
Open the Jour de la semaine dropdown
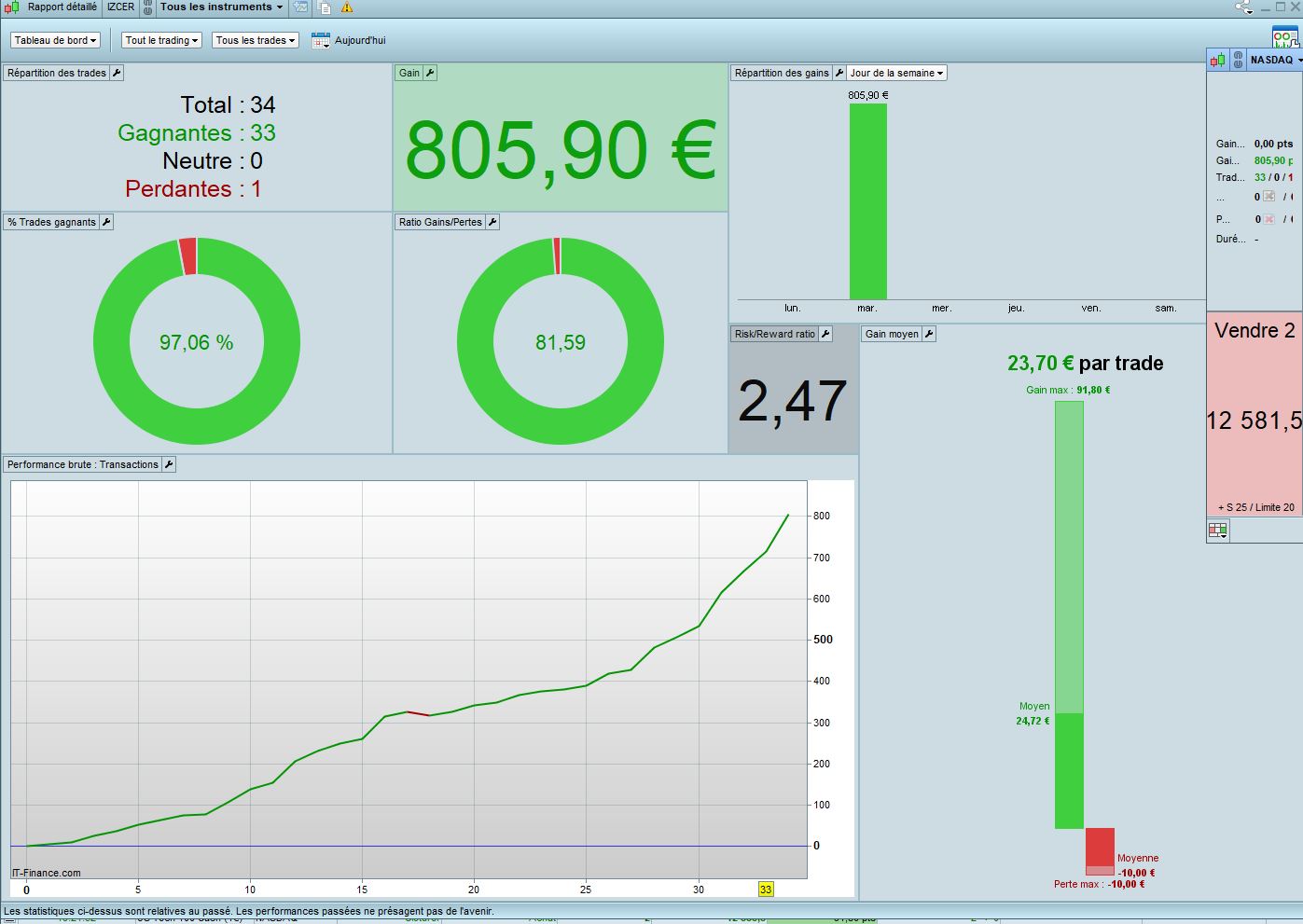tap(896, 73)
